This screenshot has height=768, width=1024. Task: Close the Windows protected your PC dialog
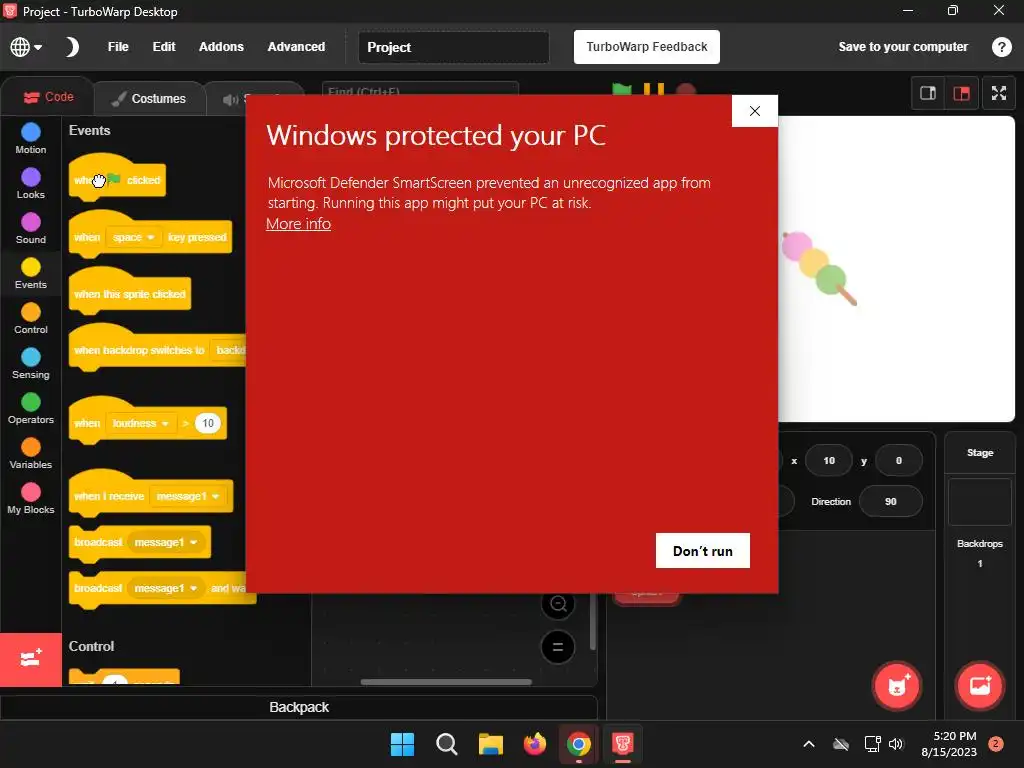point(755,111)
